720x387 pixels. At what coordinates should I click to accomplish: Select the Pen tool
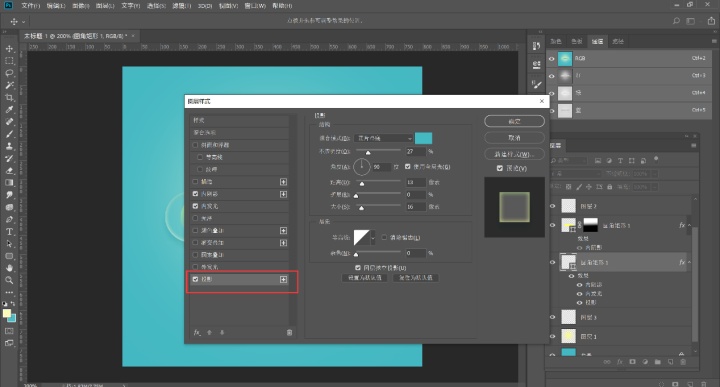(9, 219)
